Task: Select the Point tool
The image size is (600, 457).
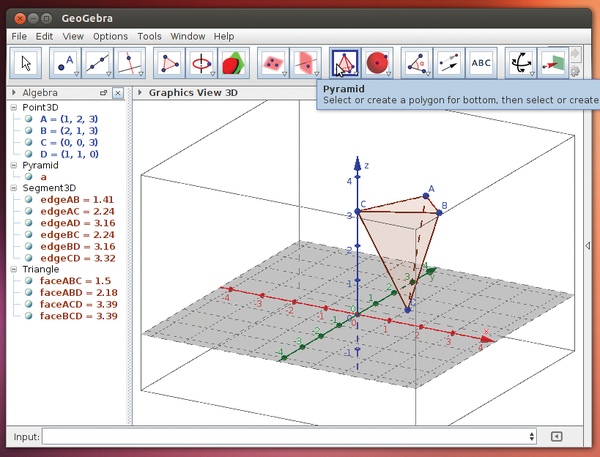Action: pyautogui.click(x=68, y=63)
